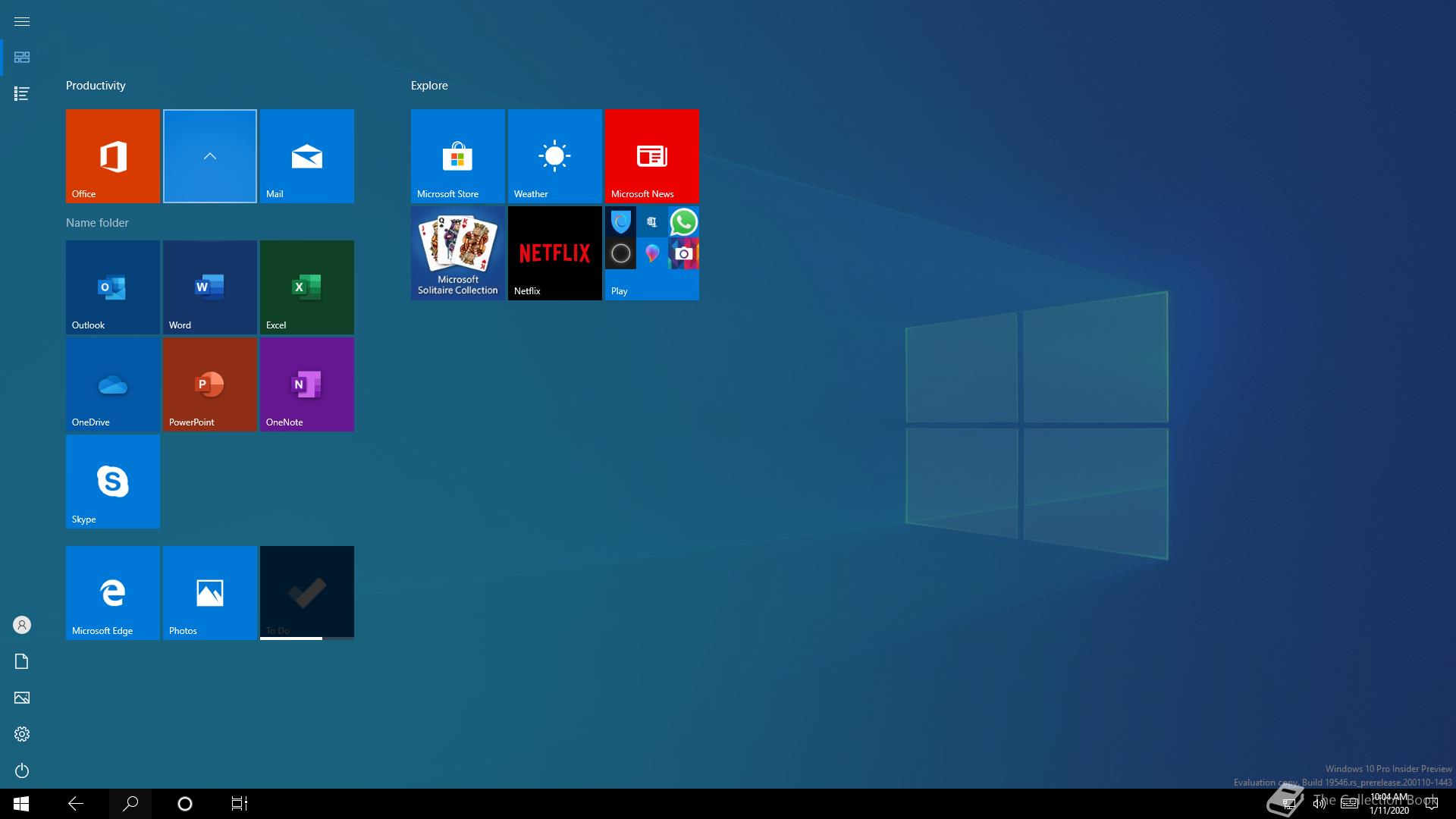Click the Productivity group header

pos(96,86)
